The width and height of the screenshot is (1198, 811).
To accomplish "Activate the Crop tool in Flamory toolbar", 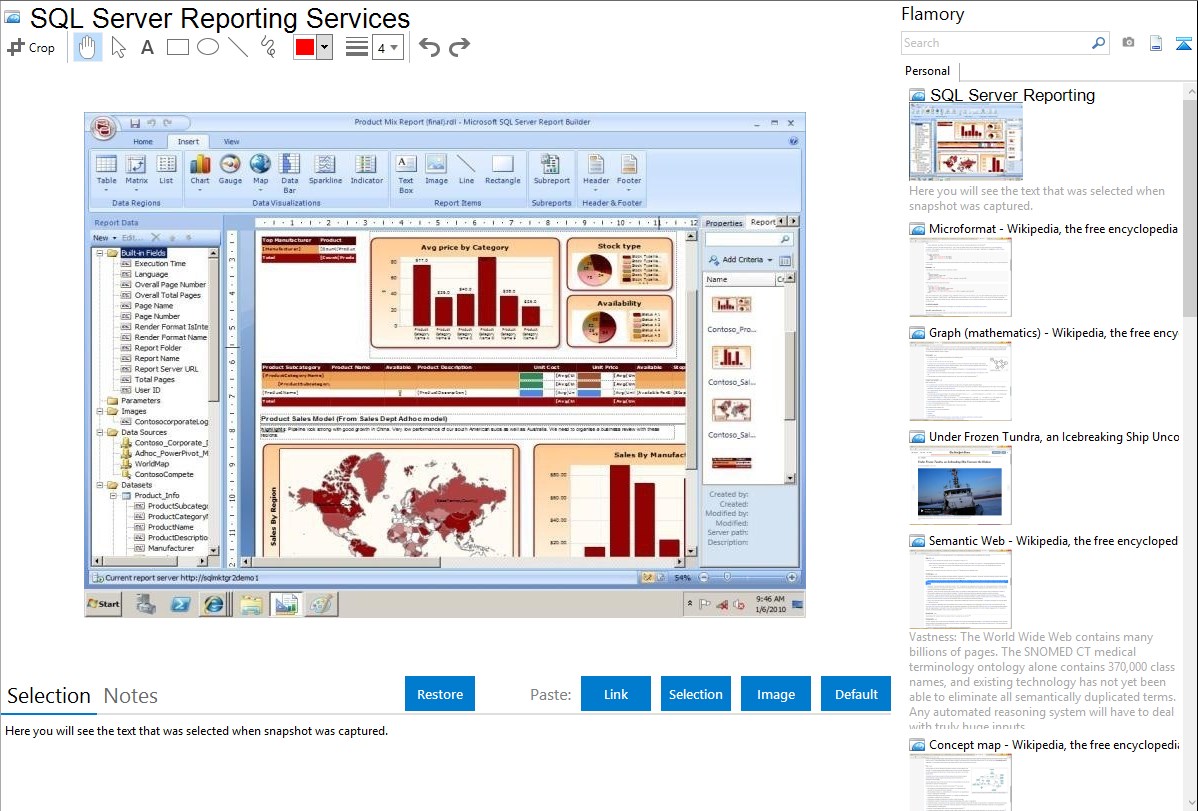I will (31, 47).
